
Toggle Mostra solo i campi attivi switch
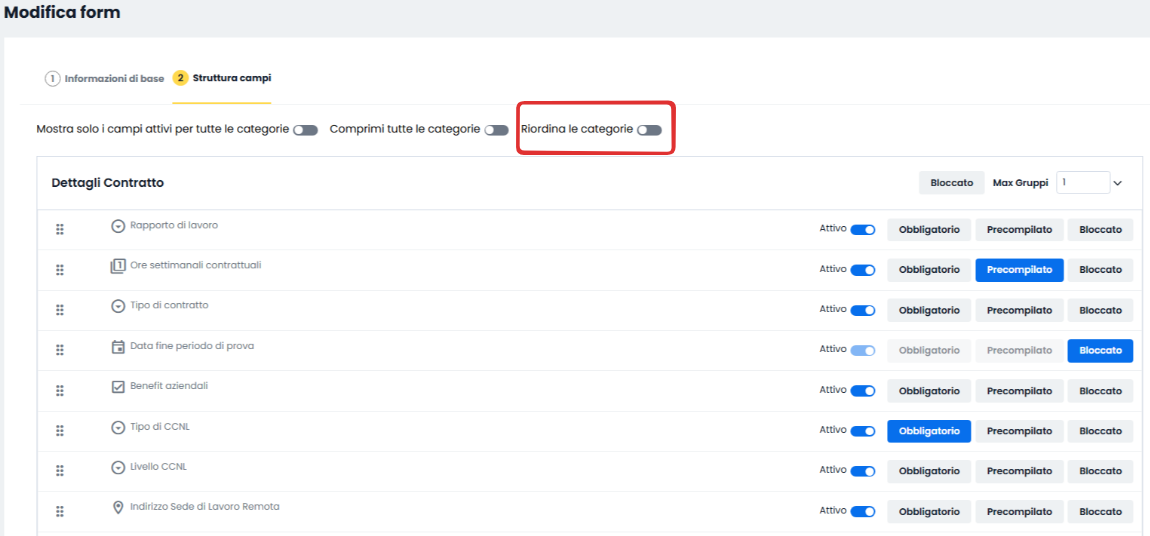[x=305, y=130]
